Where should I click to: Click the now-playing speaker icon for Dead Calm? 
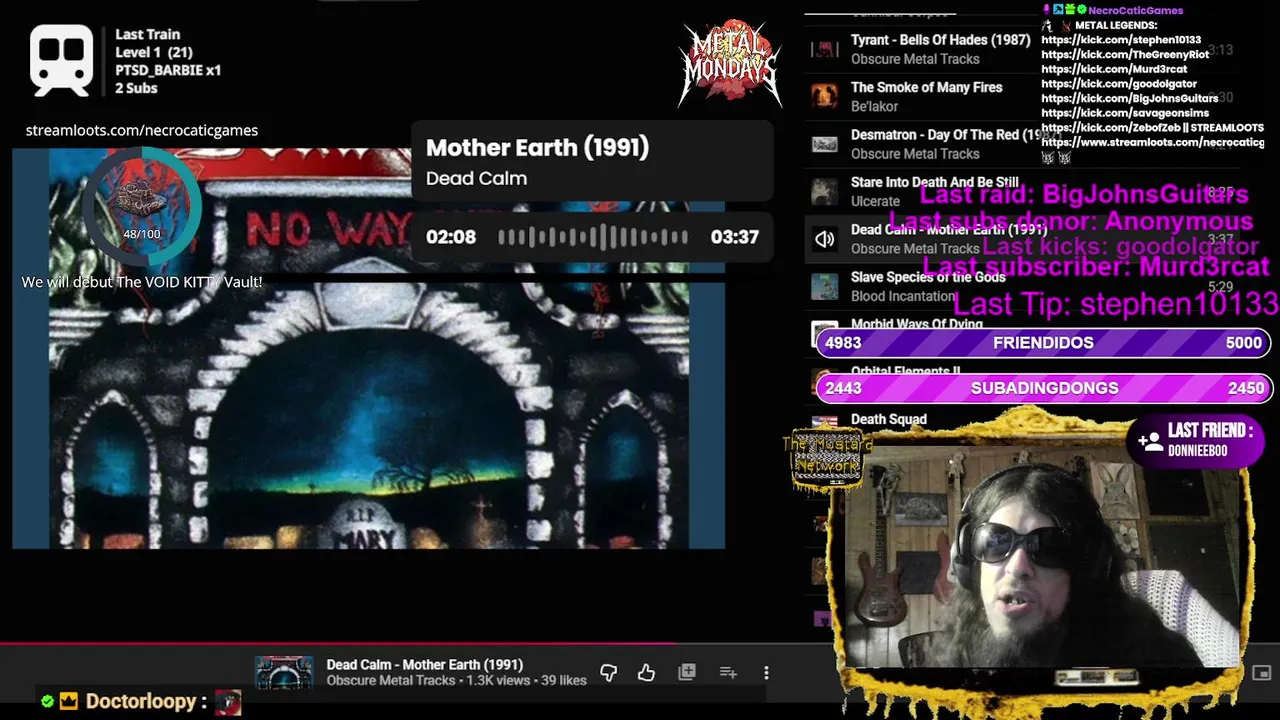[824, 239]
